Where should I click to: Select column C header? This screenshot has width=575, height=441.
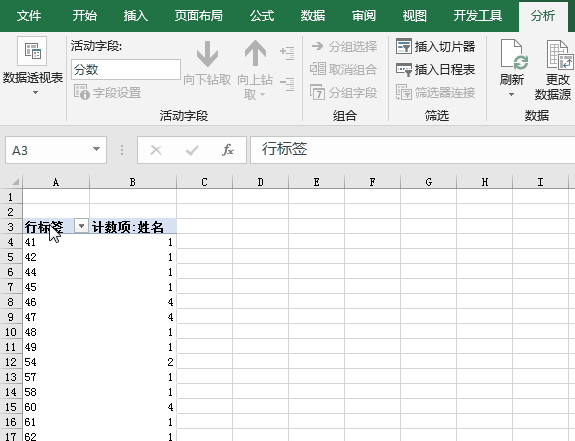click(204, 182)
